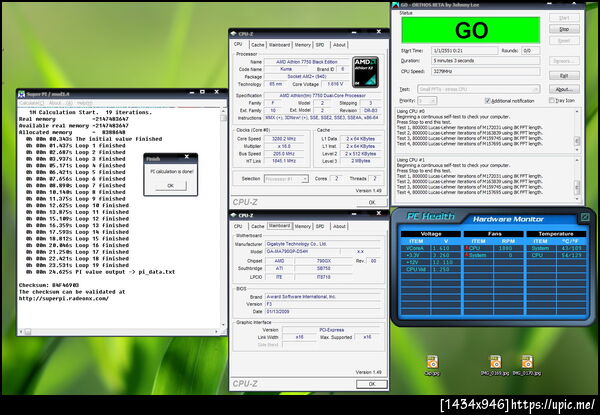
Task: Click the HT Link value in CPU-Z
Action: point(284,161)
